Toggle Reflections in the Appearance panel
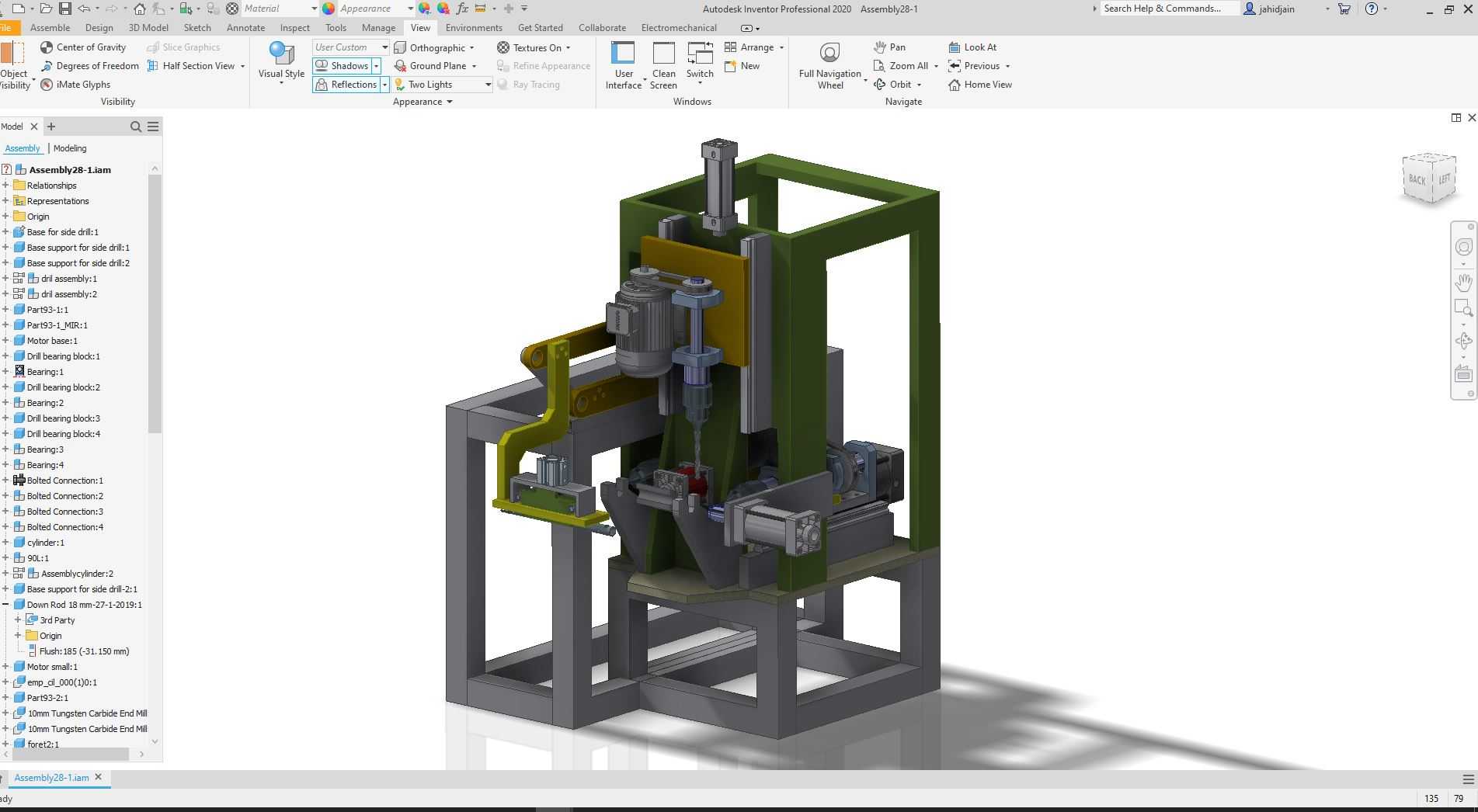The image size is (1478, 812). point(346,85)
